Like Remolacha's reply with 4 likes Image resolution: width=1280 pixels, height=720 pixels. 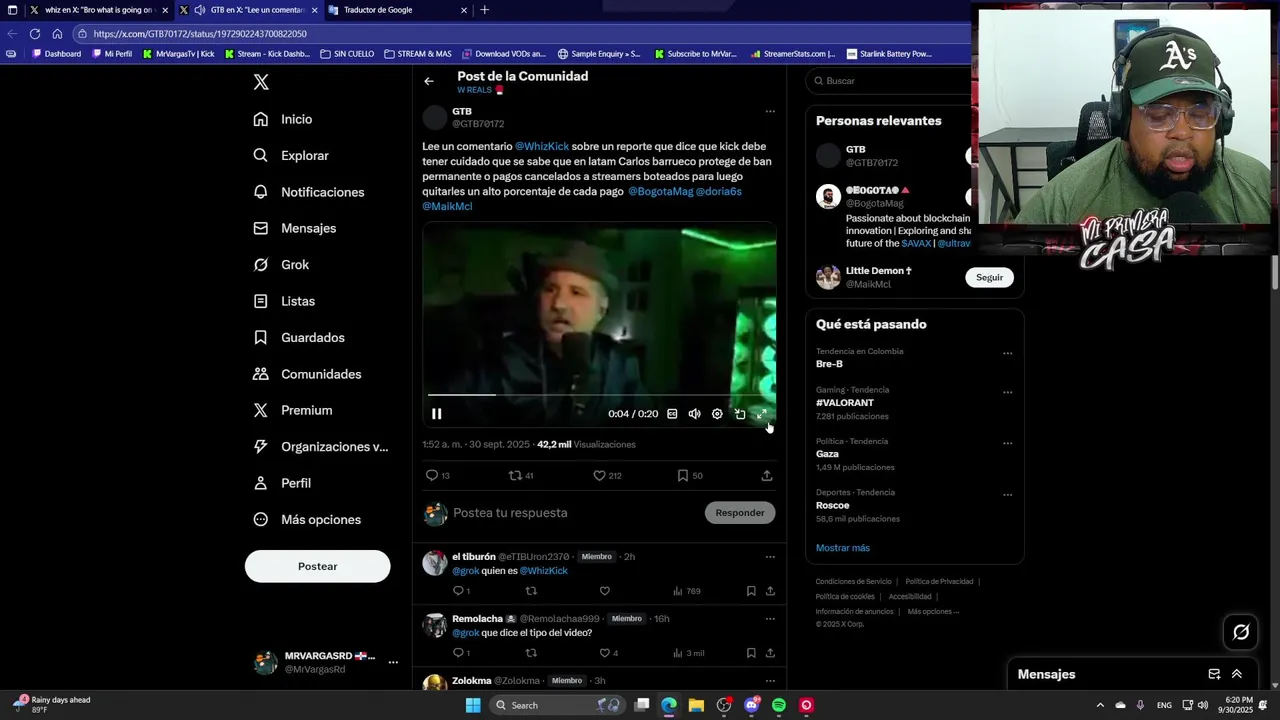click(608, 653)
